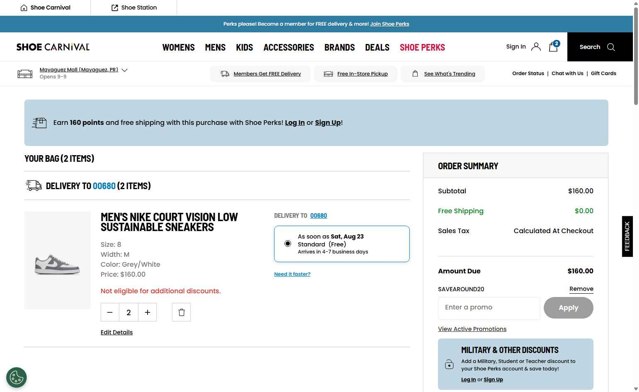Click Free In-Store Pickup link
The width and height of the screenshot is (639, 392).
coord(362,74)
